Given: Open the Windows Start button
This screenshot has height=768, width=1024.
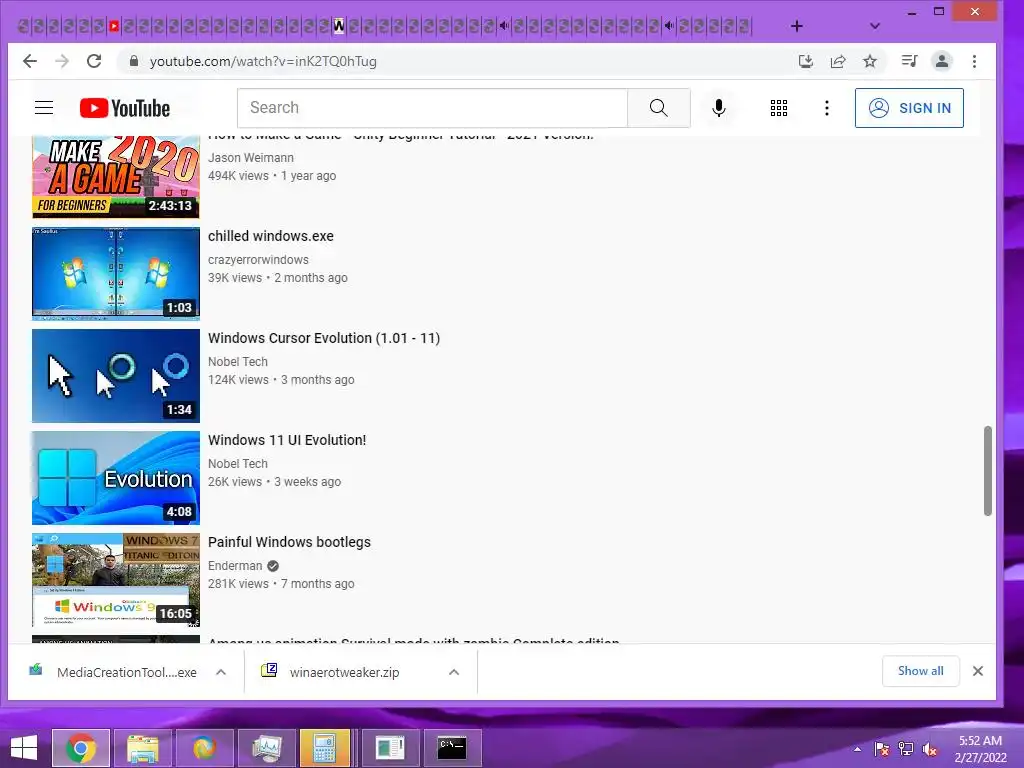Looking at the screenshot, I should tap(24, 748).
